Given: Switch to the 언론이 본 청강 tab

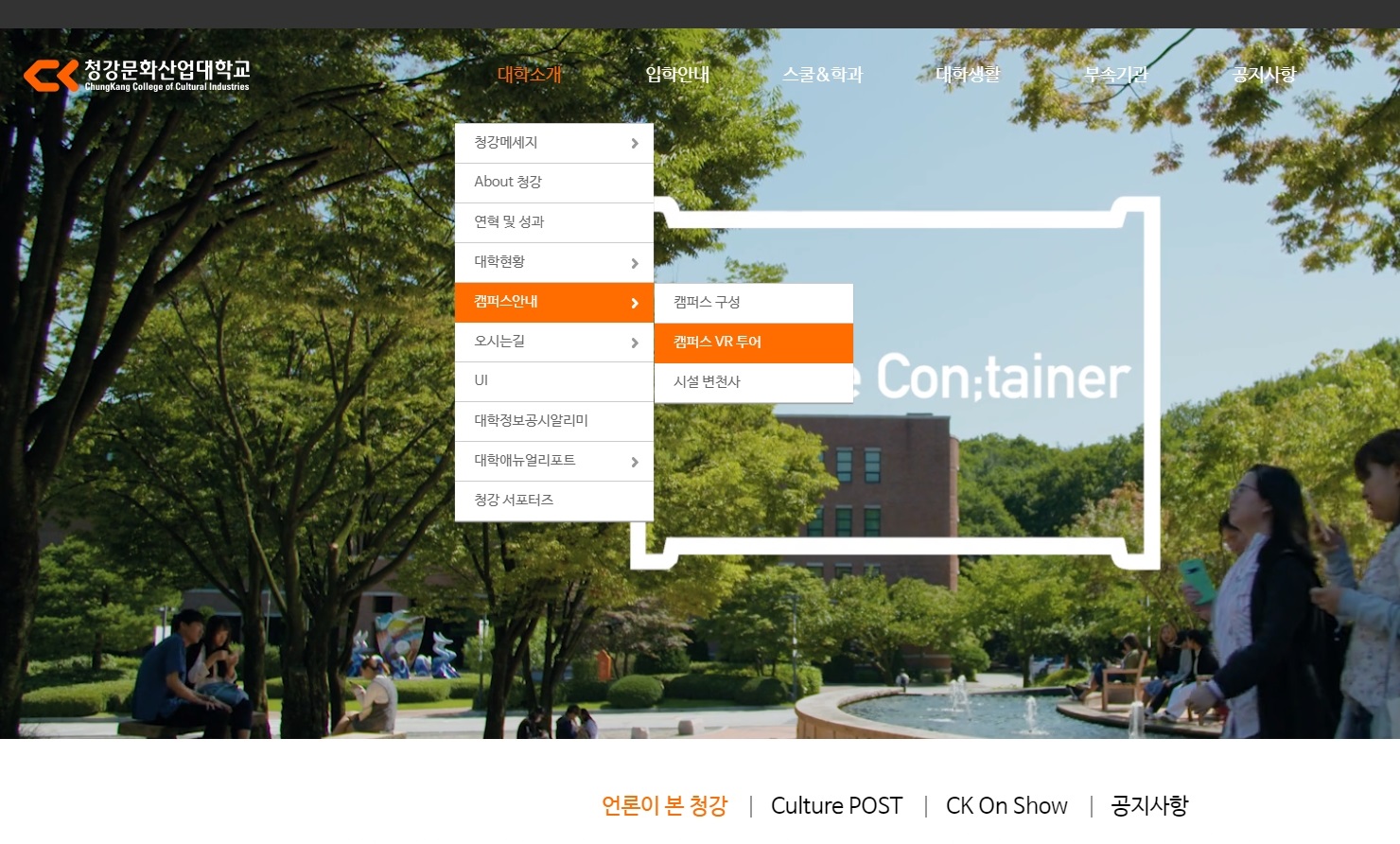Looking at the screenshot, I should pyautogui.click(x=665, y=806).
